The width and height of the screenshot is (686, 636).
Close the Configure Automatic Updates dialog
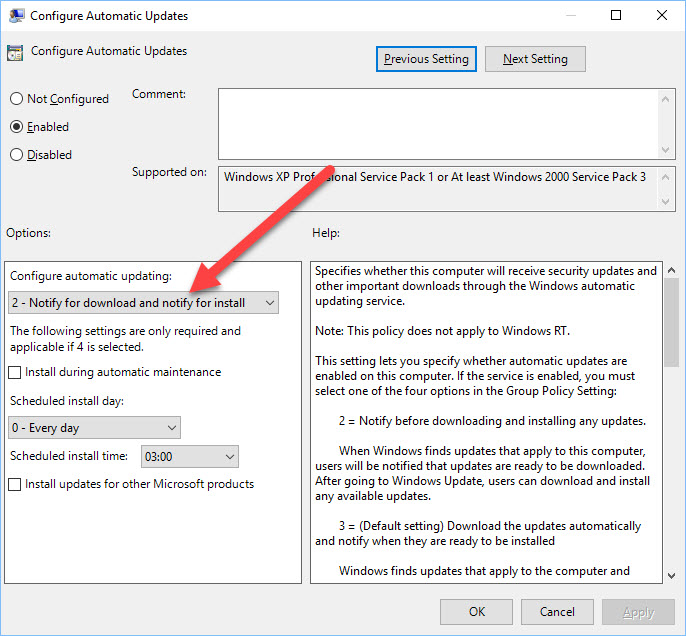pos(661,16)
